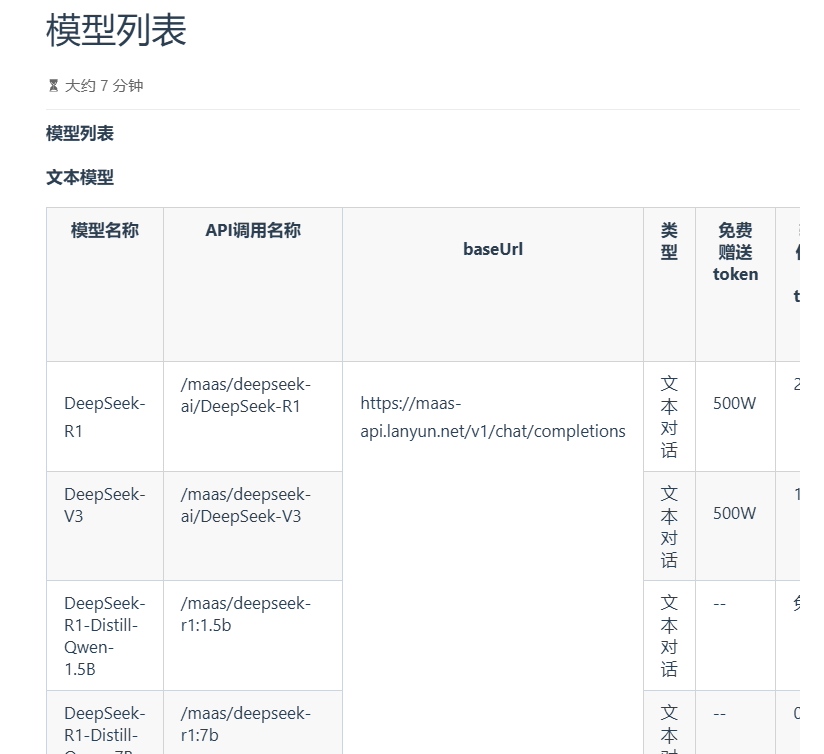Screen dimensions: 824x754
Task: Click the baseUrl column header
Action: pyautogui.click(x=493, y=249)
